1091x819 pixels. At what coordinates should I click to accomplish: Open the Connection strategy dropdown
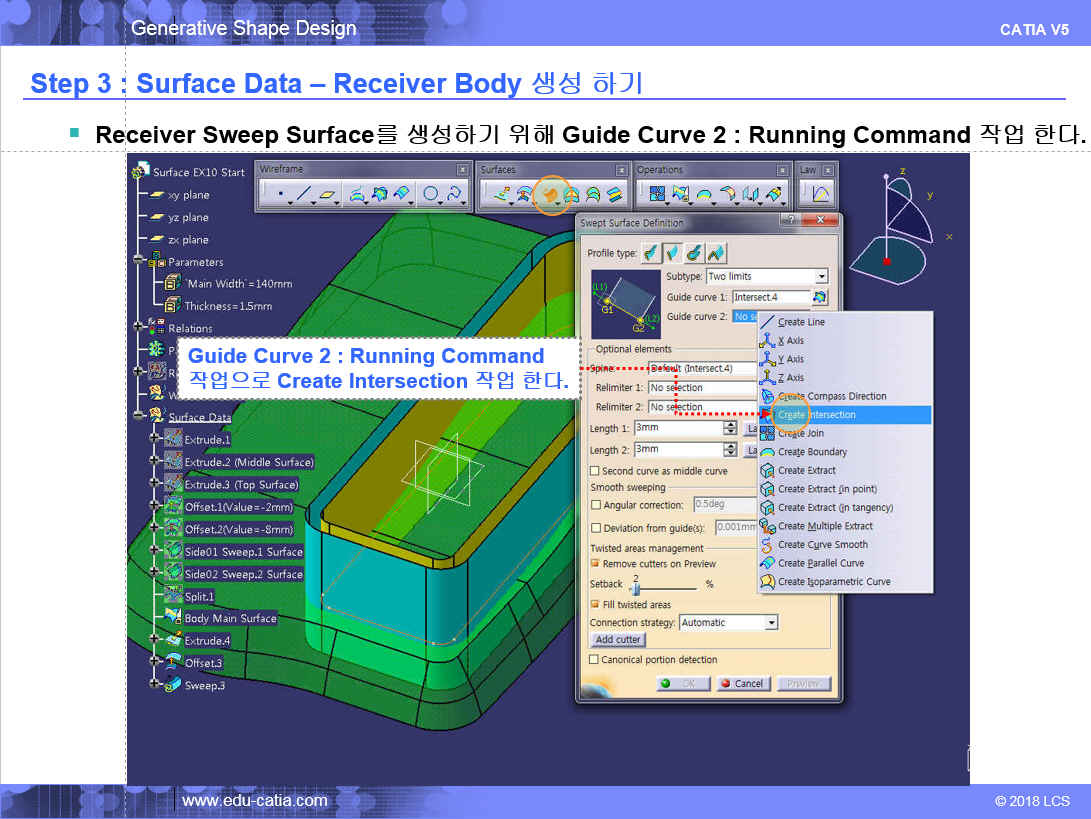(771, 623)
